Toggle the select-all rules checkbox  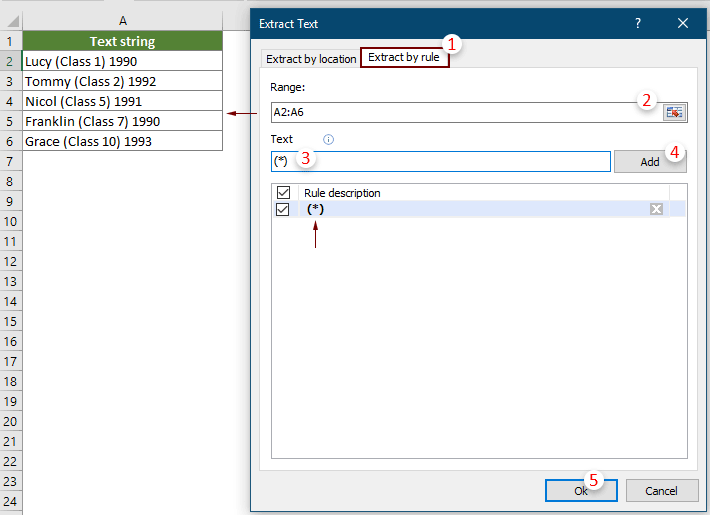click(x=283, y=192)
